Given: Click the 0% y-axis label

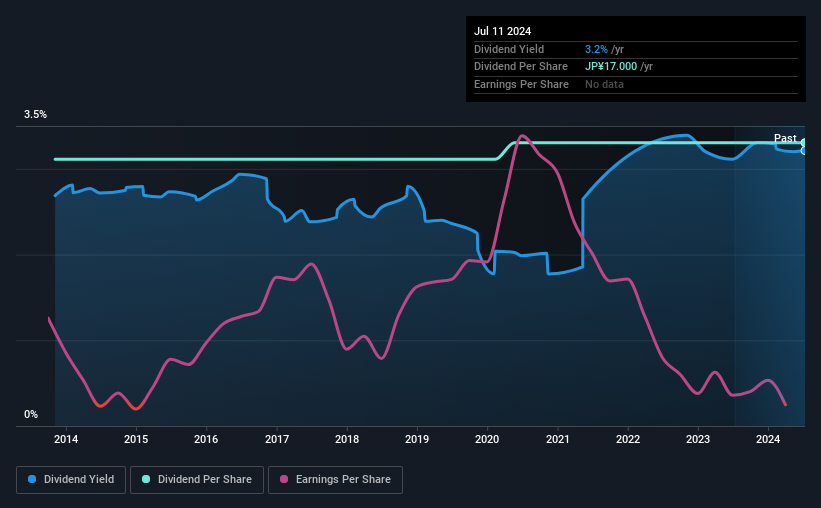Looking at the screenshot, I should tap(31, 414).
